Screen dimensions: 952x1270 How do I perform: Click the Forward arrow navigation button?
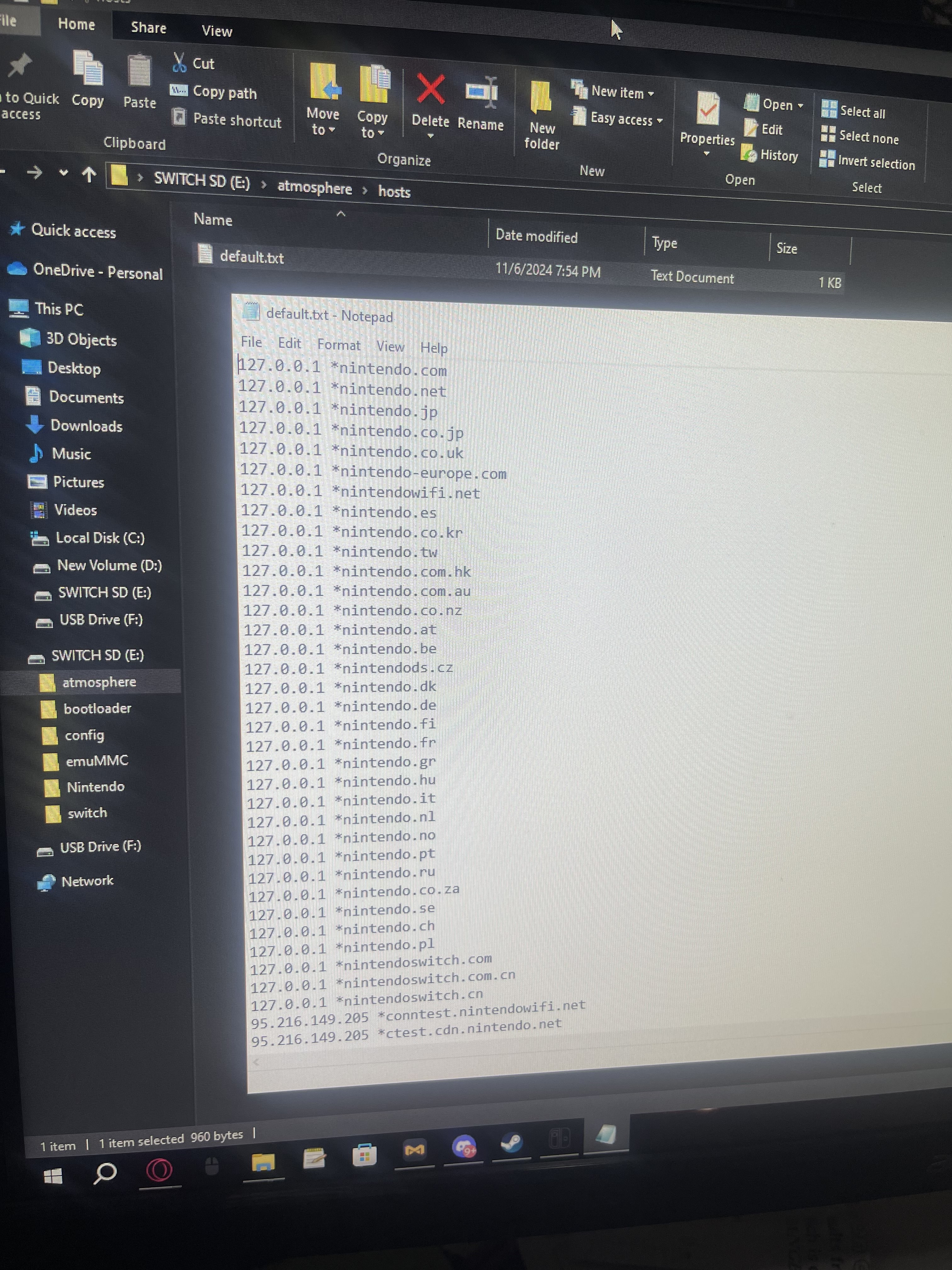pos(34,172)
